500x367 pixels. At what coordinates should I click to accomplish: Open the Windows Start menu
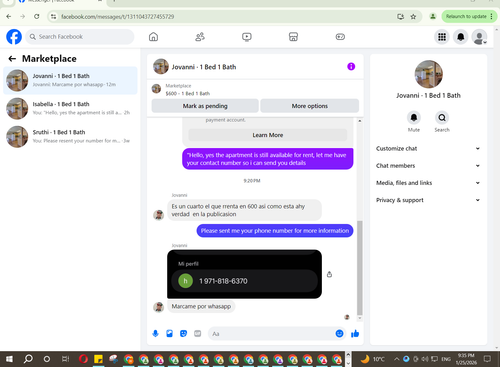click(9, 359)
